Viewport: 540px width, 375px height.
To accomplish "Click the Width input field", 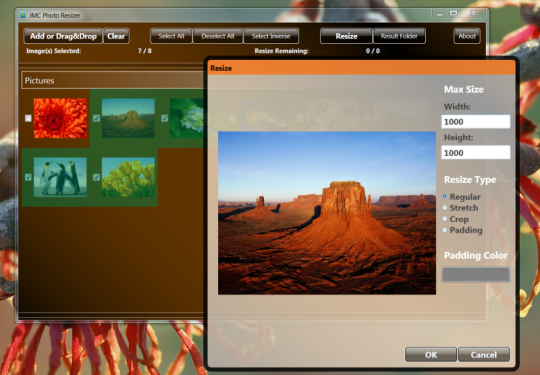I will 476,122.
